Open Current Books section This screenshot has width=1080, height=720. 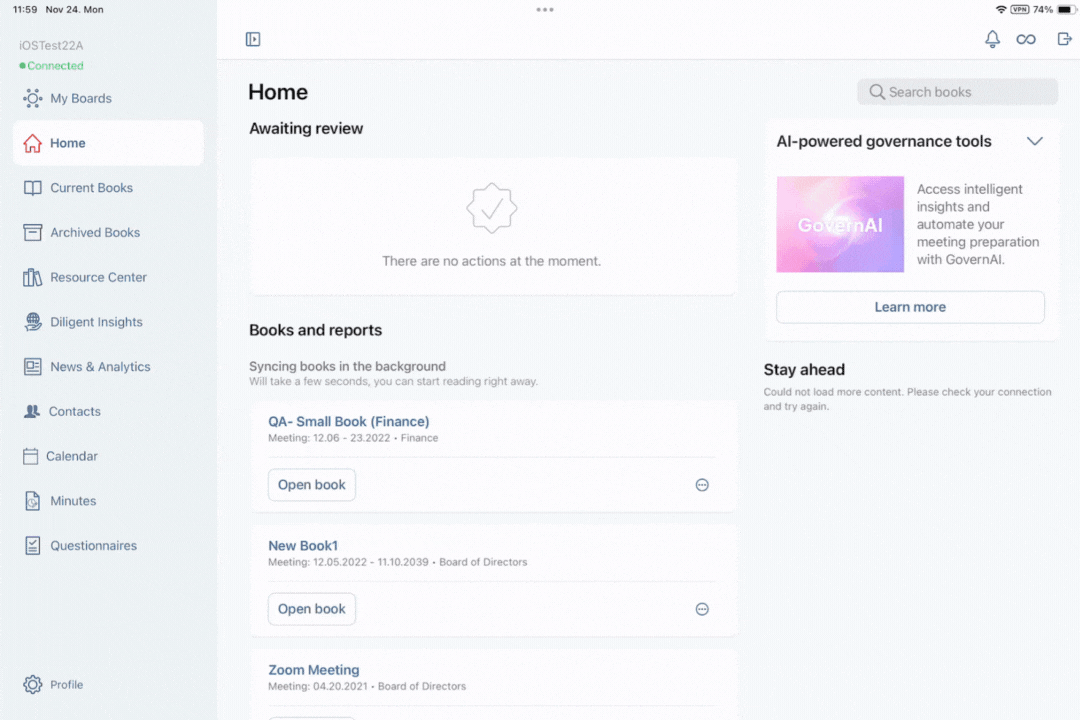(92, 188)
